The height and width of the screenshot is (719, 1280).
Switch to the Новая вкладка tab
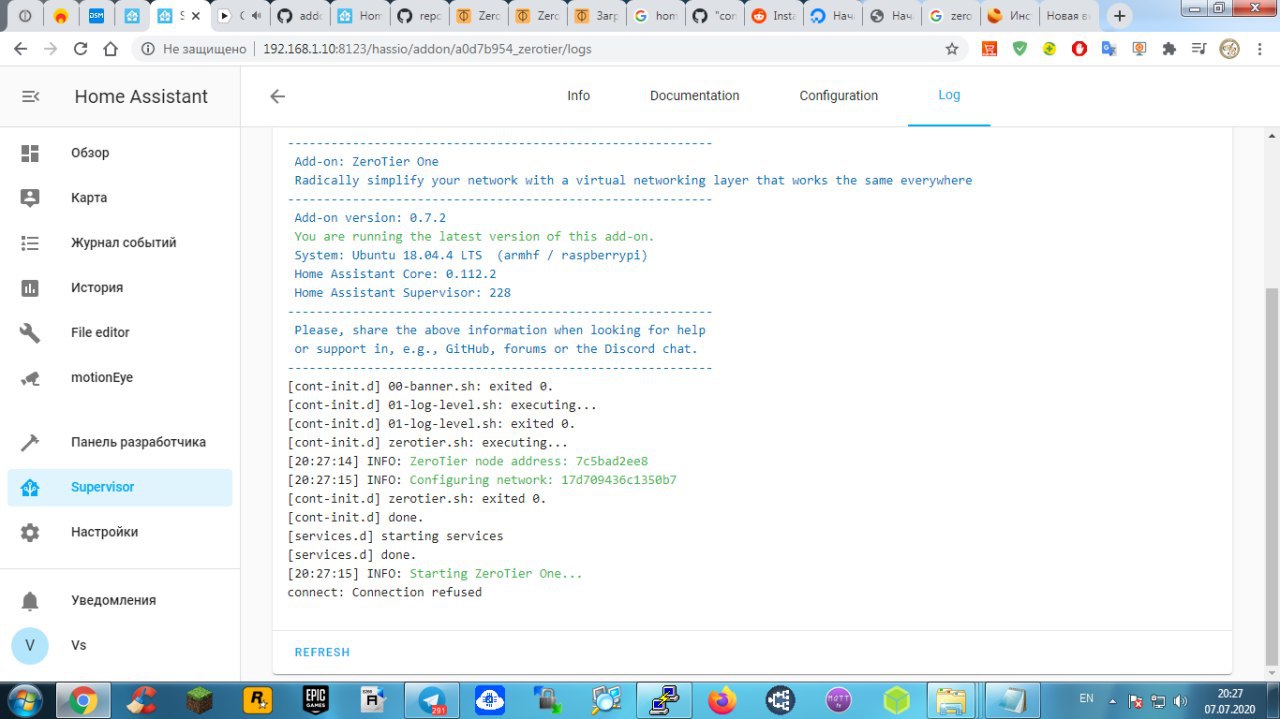1066,16
